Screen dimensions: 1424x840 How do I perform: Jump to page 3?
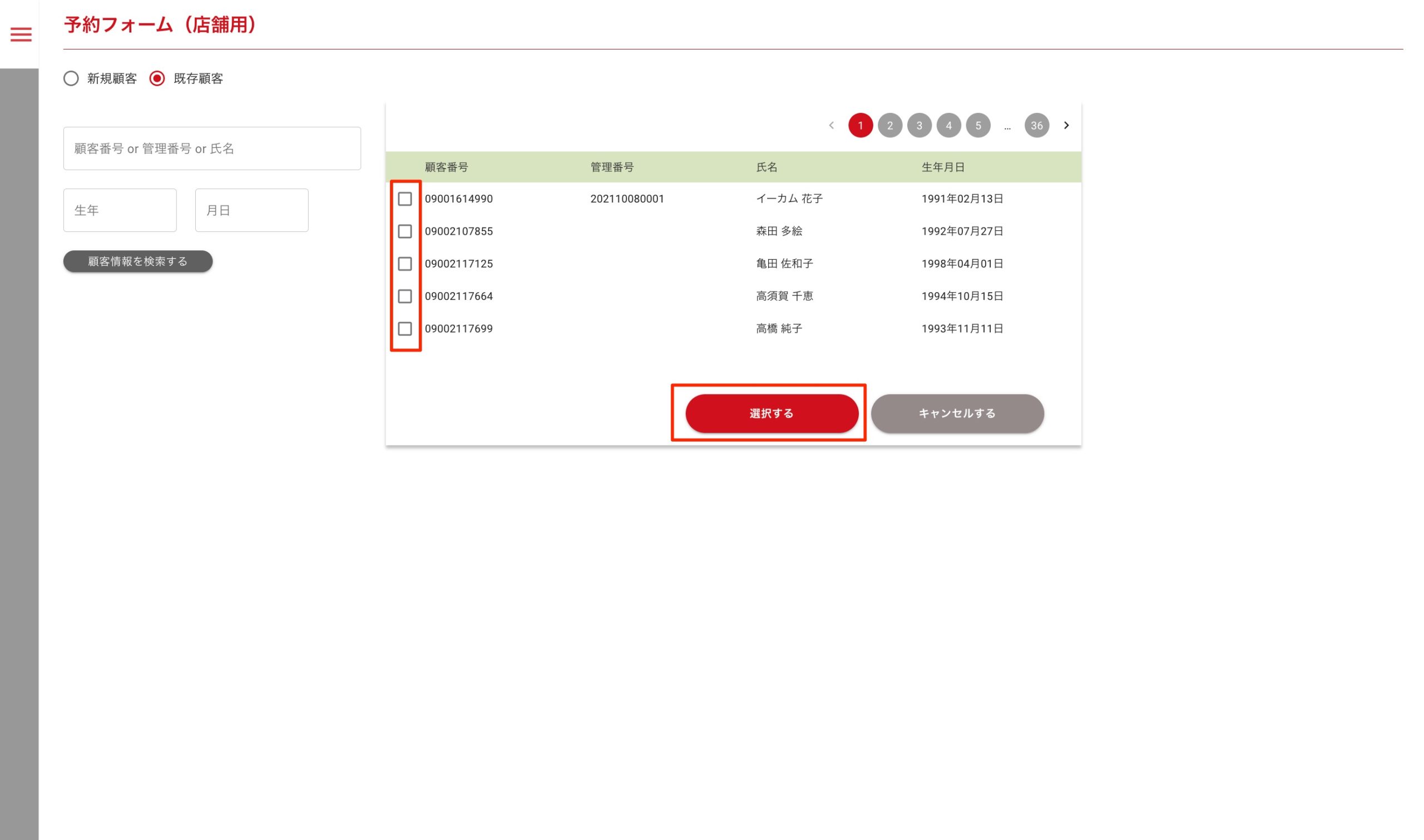pyautogui.click(x=918, y=125)
